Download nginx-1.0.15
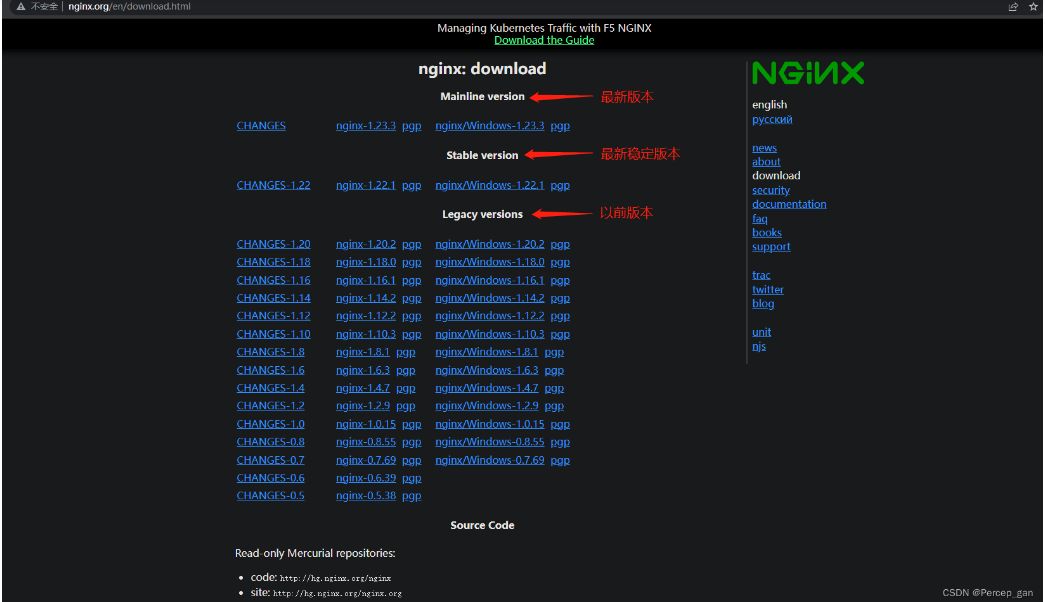 pyautogui.click(x=366, y=424)
